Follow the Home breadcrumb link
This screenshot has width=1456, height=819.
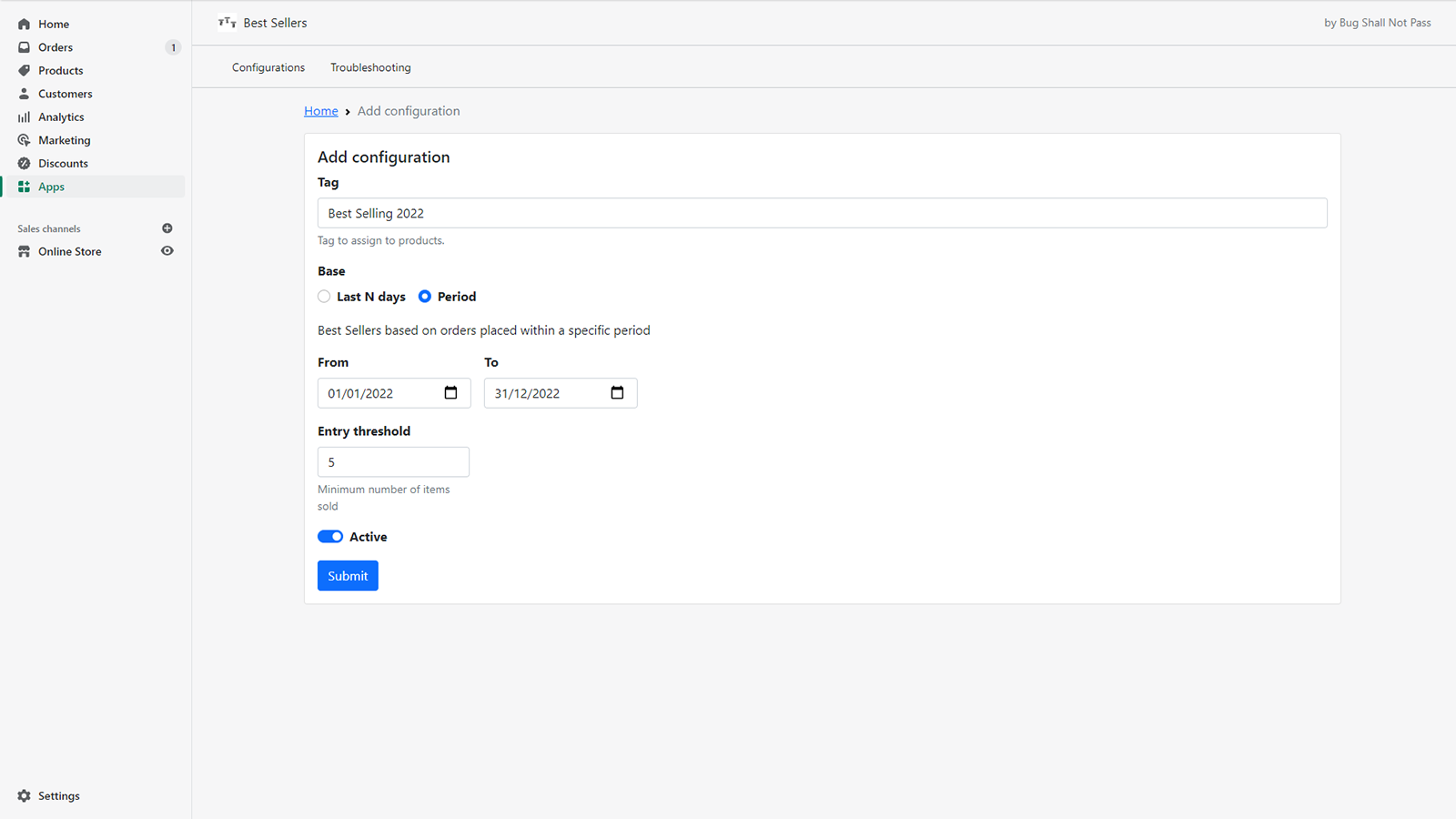(x=320, y=111)
